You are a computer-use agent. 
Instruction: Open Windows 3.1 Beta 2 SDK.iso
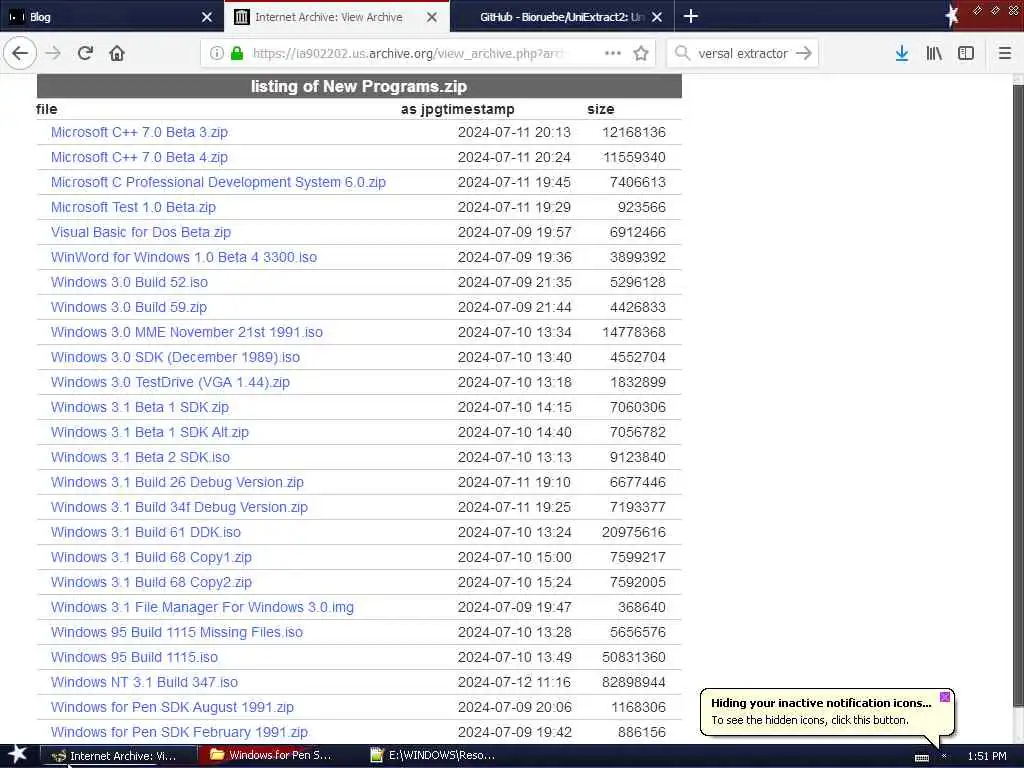pos(140,457)
